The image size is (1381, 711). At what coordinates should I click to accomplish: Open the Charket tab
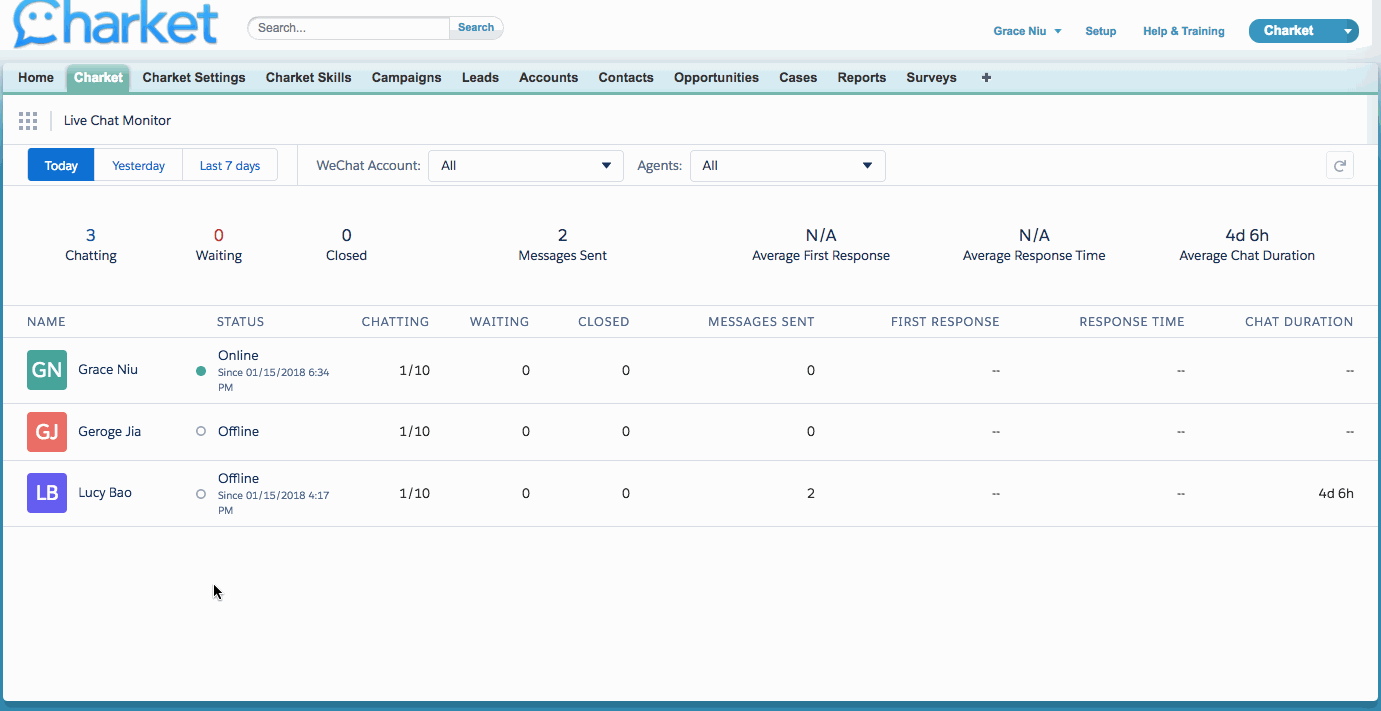99,77
